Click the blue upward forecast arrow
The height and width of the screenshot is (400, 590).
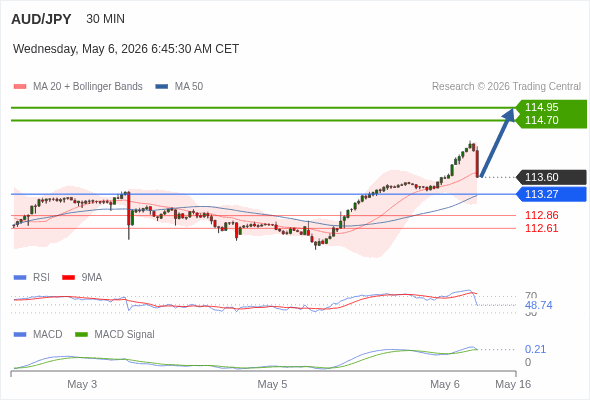(497, 142)
